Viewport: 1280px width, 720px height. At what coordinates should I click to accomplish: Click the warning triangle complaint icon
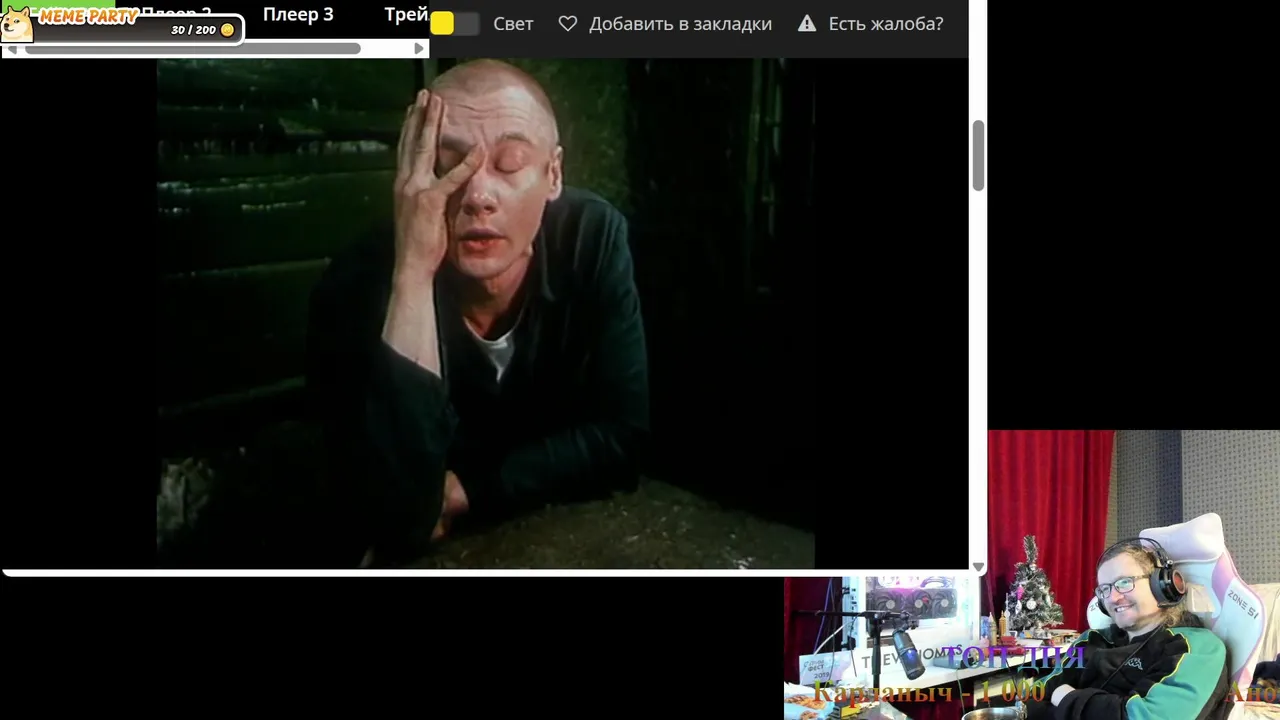point(807,23)
